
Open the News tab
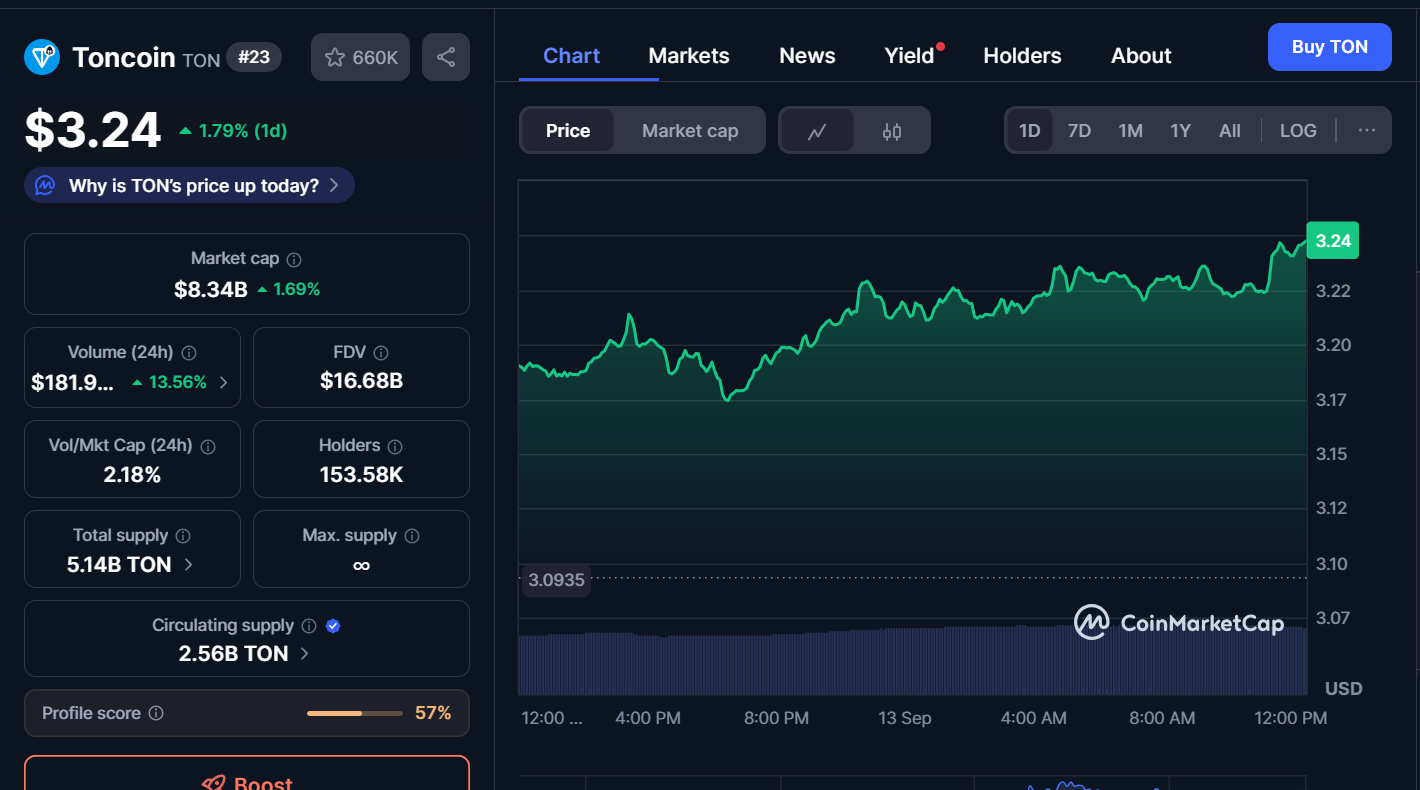tap(807, 56)
